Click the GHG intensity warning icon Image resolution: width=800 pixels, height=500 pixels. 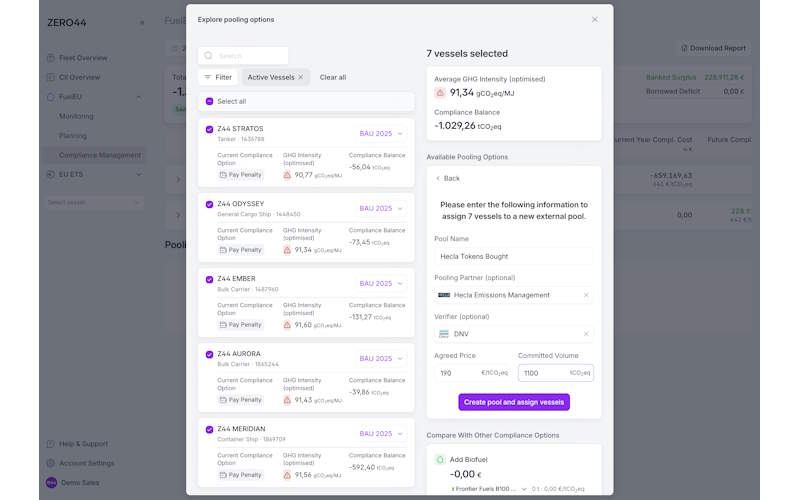point(440,93)
